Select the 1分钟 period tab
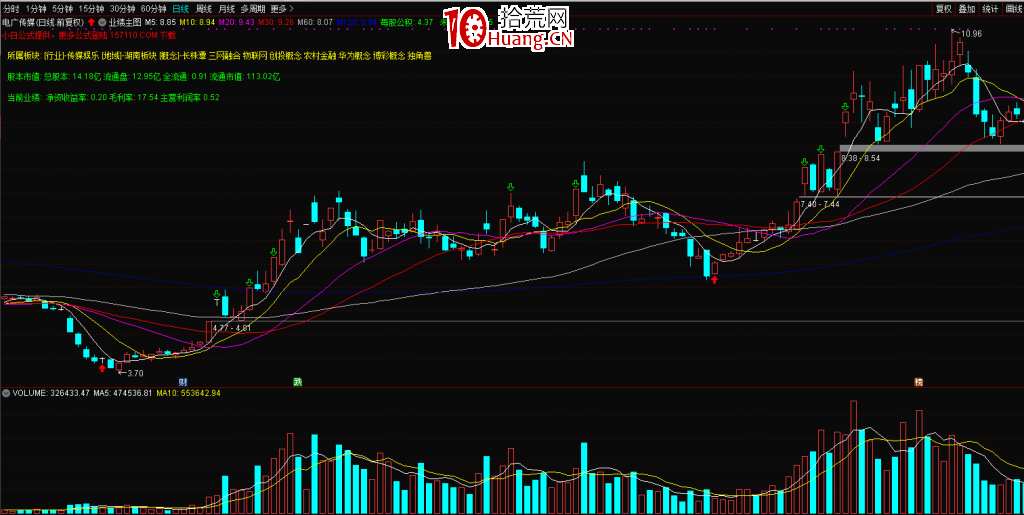Image resolution: width=1024 pixels, height=515 pixels. pos(36,9)
